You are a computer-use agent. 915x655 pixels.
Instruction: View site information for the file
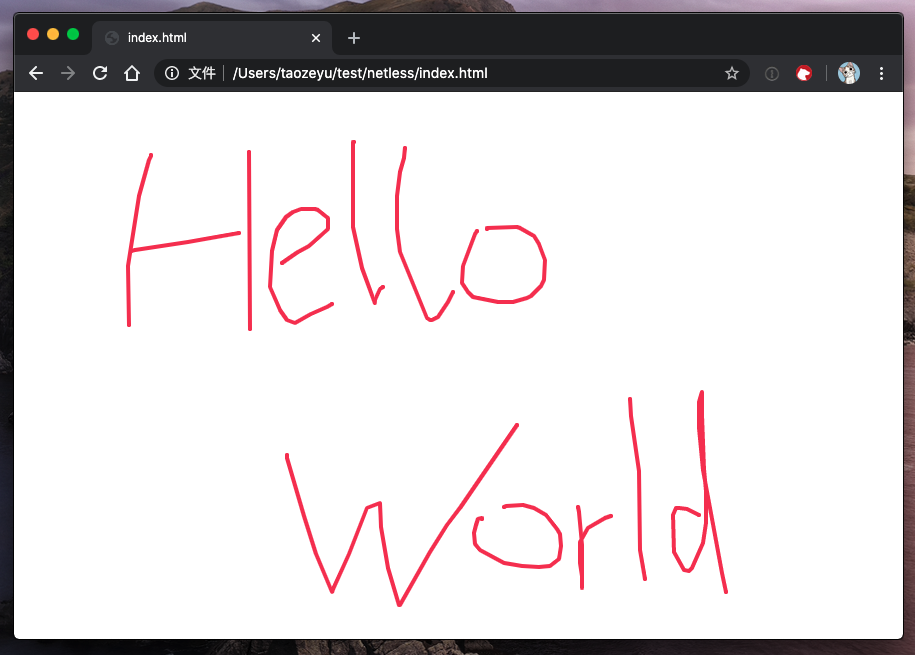[x=172, y=73]
